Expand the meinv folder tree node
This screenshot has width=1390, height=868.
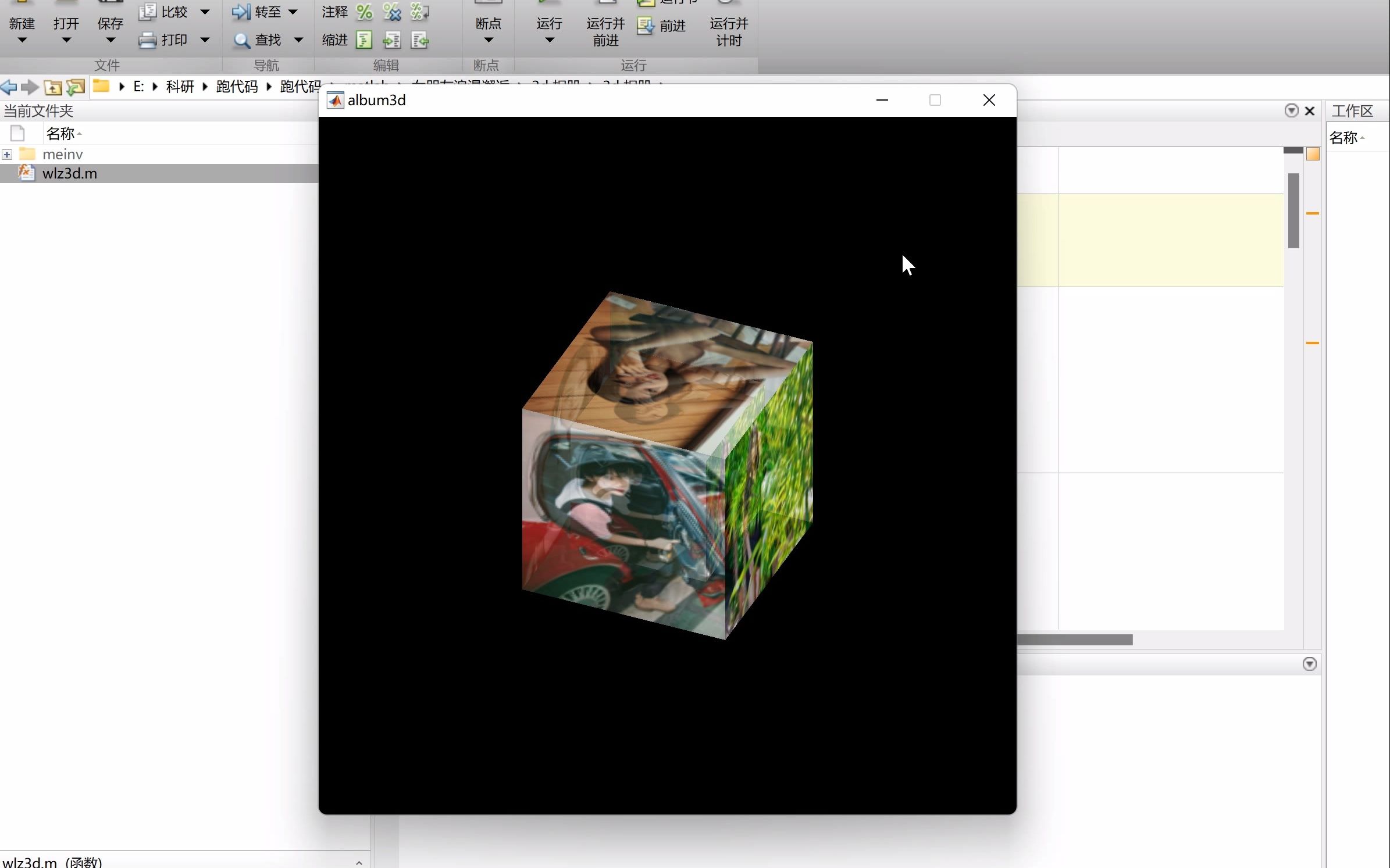tap(7, 155)
